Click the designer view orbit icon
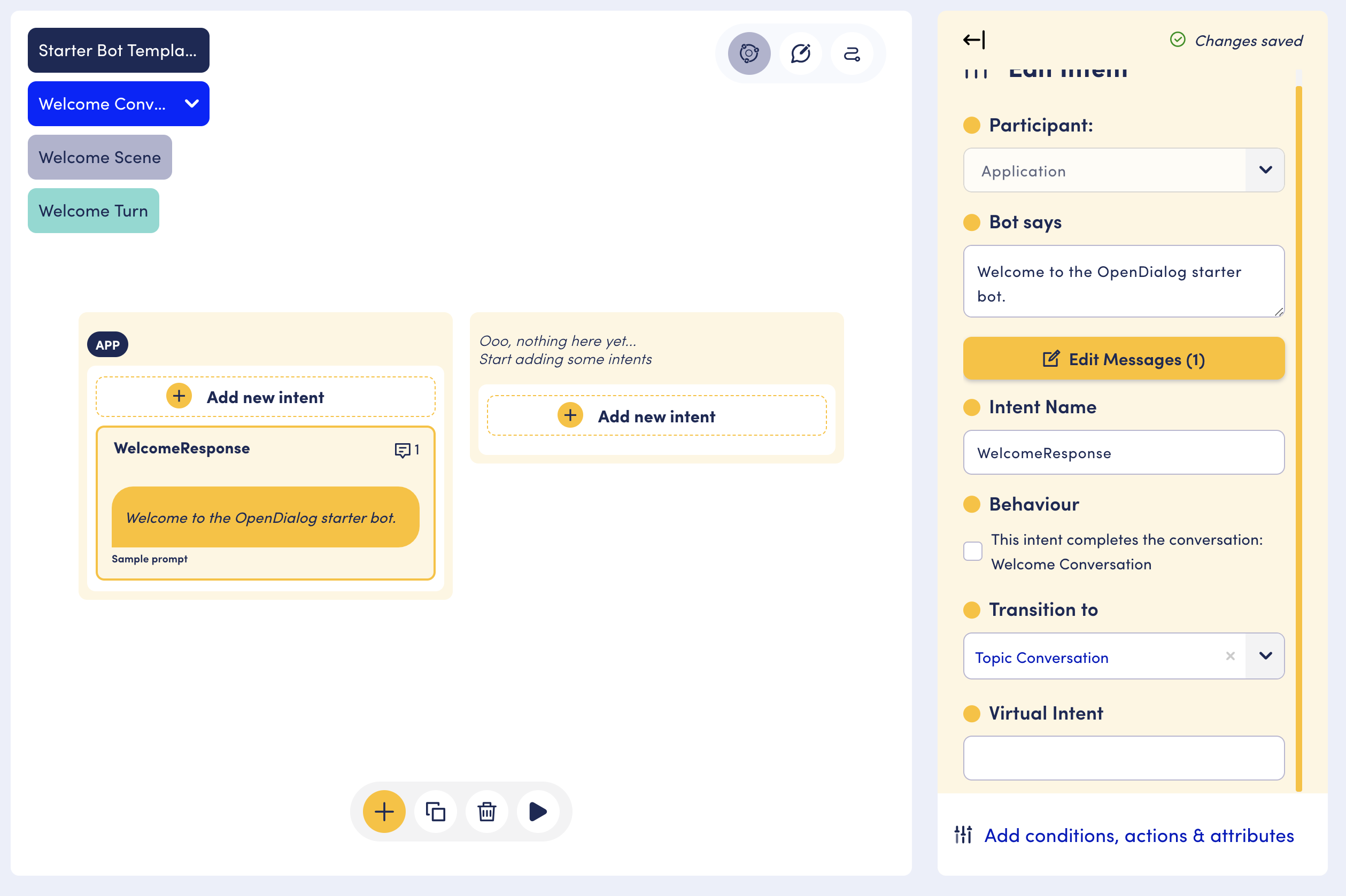The height and width of the screenshot is (896, 1346). [x=749, y=53]
